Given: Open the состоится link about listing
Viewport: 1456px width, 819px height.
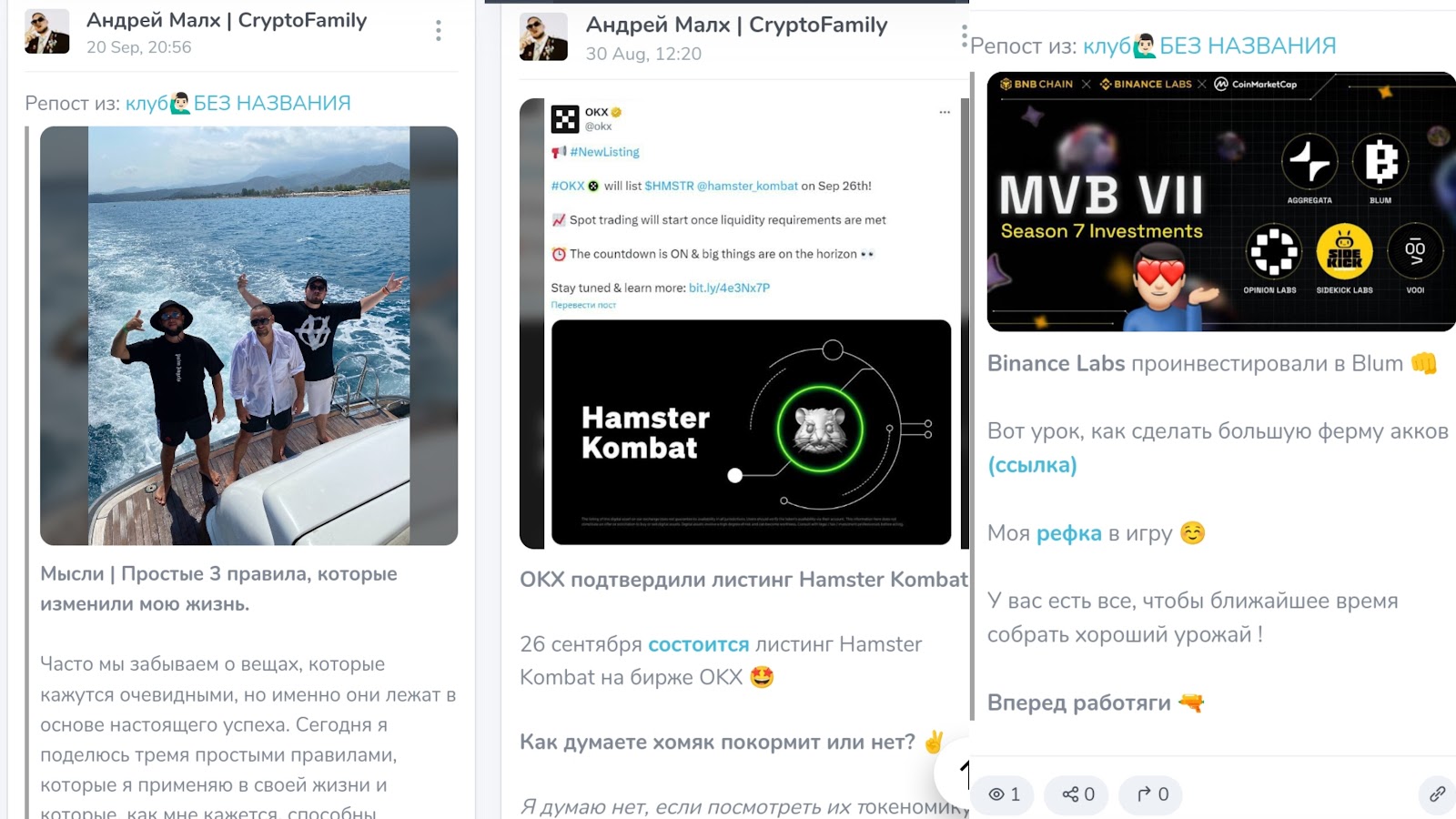Looking at the screenshot, I should (x=698, y=644).
